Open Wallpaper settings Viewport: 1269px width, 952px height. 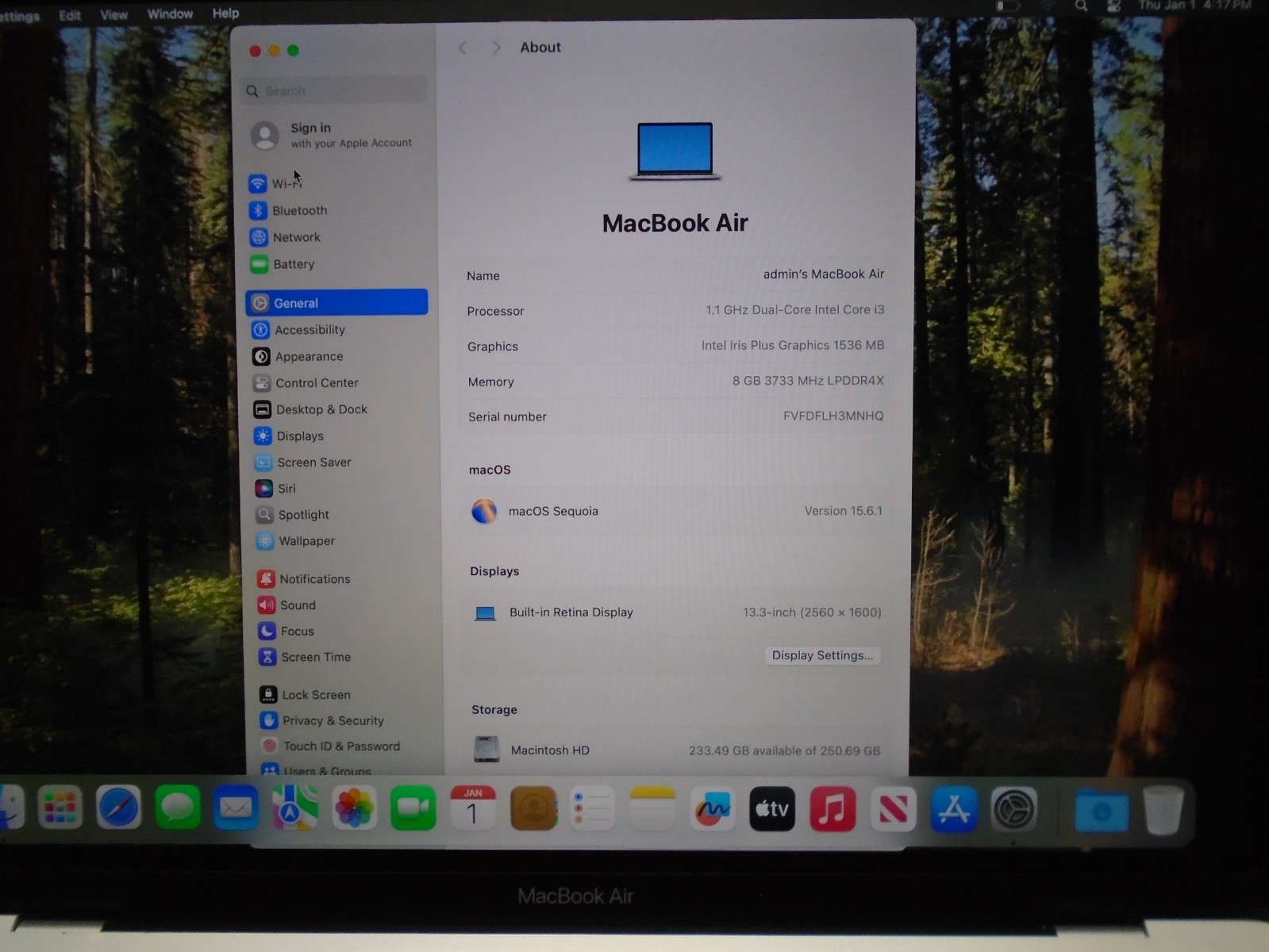click(295, 541)
